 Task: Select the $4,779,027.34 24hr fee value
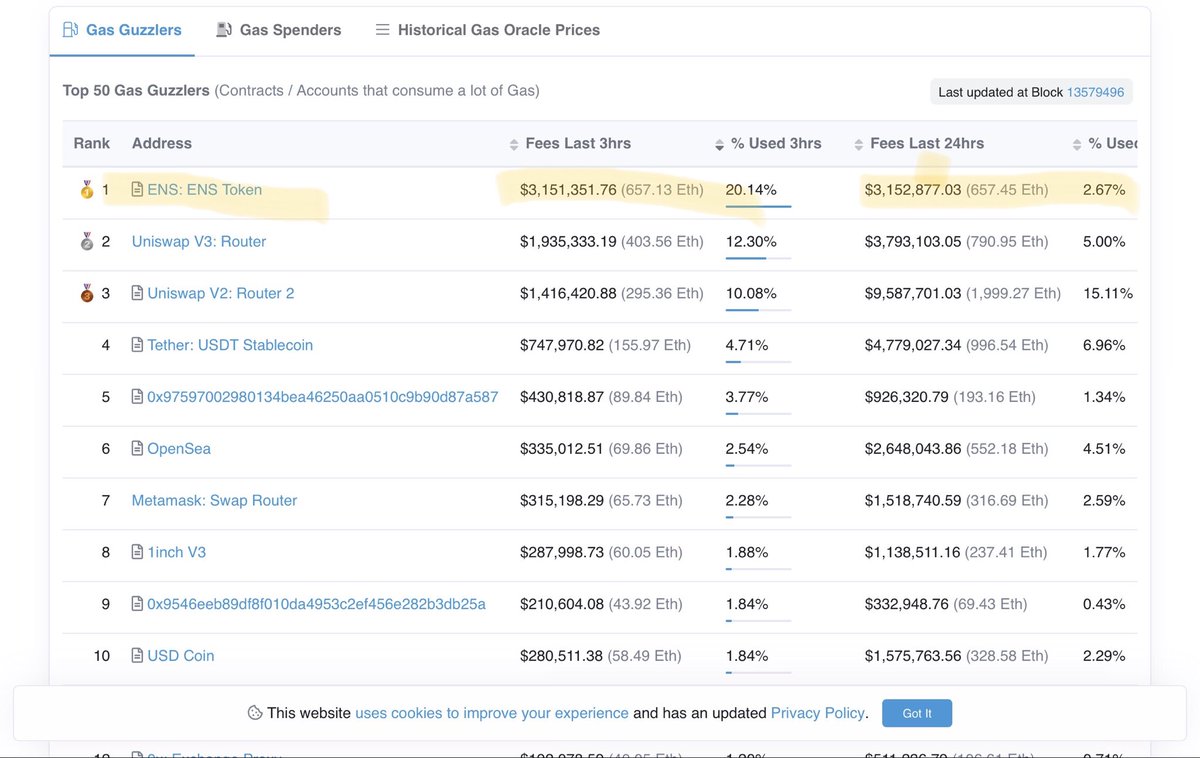[x=913, y=346]
